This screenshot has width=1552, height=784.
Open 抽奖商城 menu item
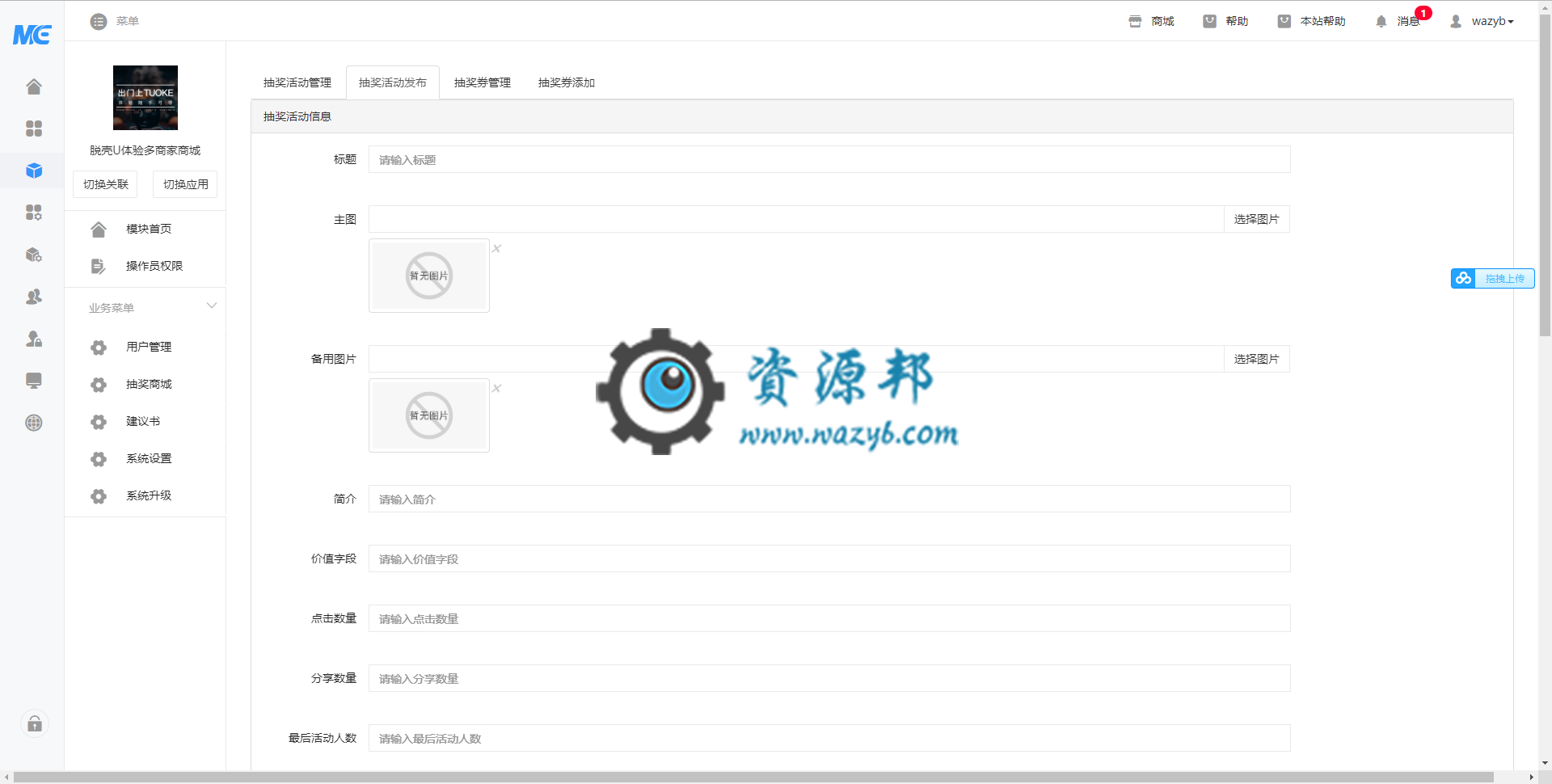pyautogui.click(x=145, y=384)
